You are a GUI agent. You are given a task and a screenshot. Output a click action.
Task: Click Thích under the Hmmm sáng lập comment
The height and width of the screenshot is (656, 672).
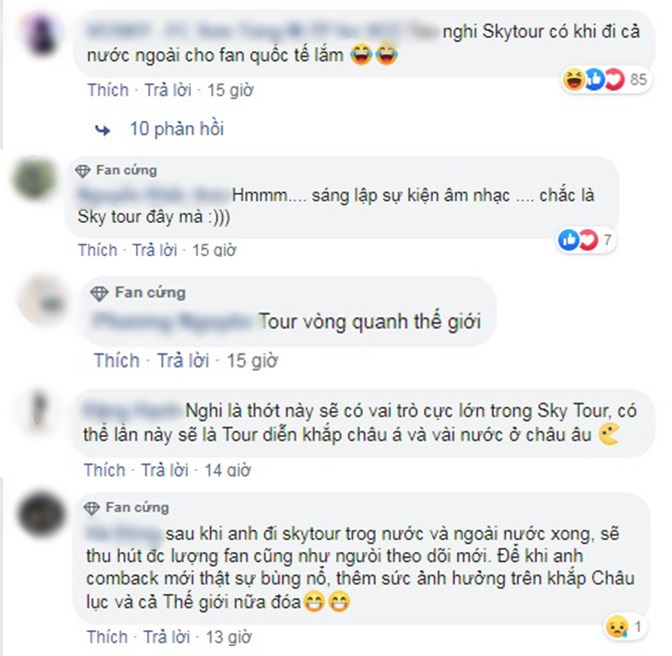[x=97, y=250]
